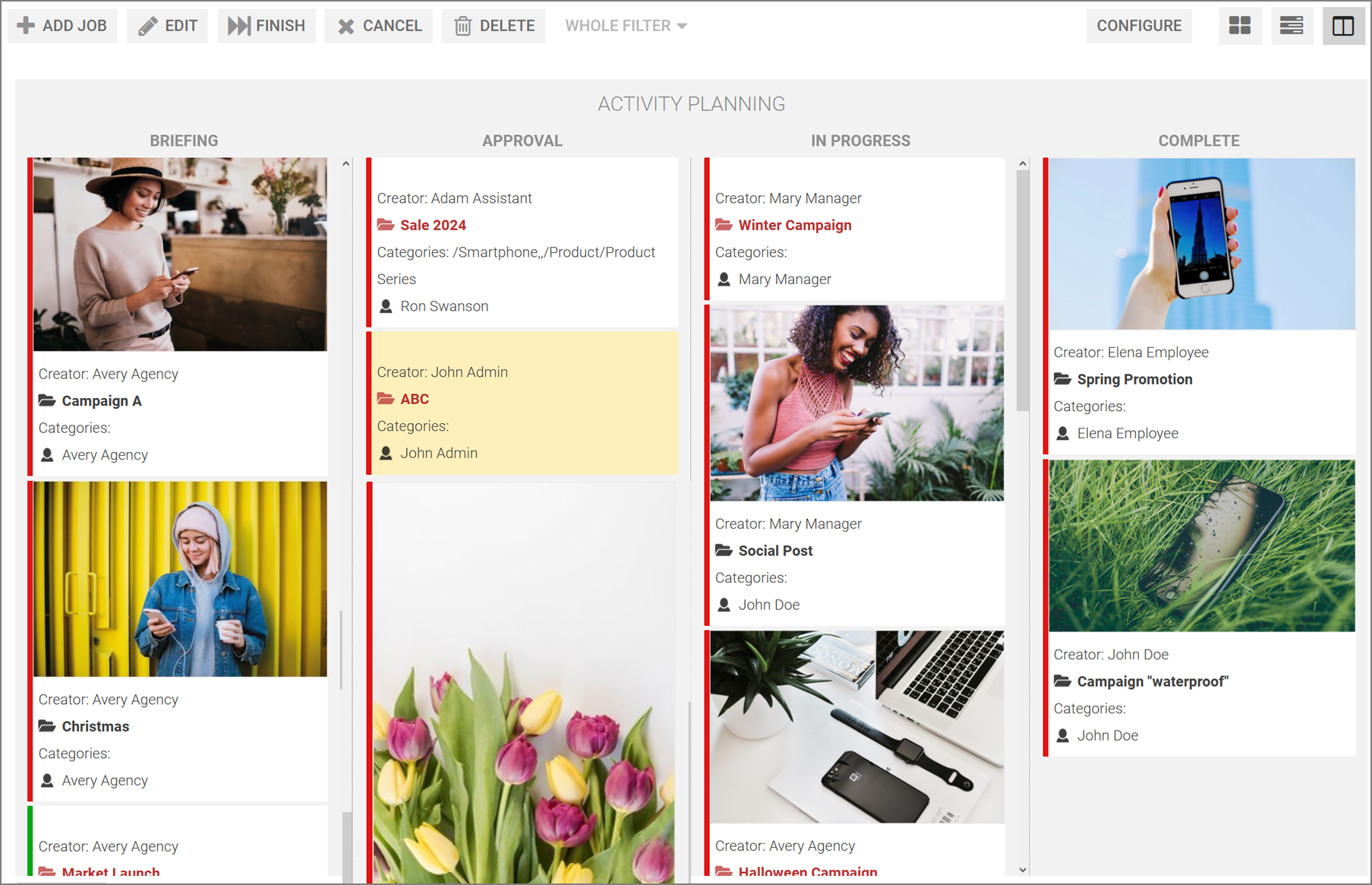Open the Winter Campaign job title
Screen dimensions: 1372x885
pos(795,225)
